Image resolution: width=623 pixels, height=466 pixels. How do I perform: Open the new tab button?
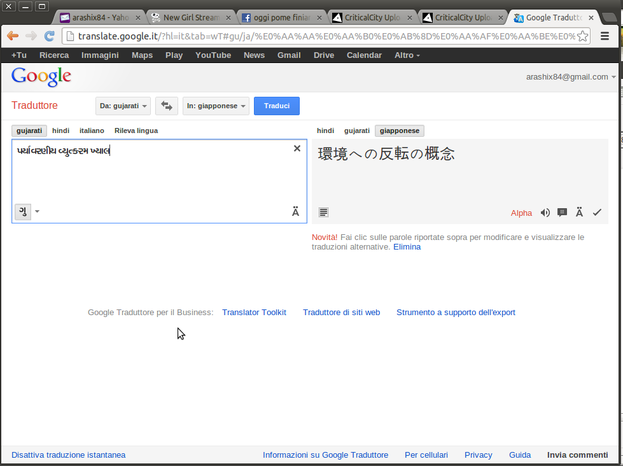608,17
